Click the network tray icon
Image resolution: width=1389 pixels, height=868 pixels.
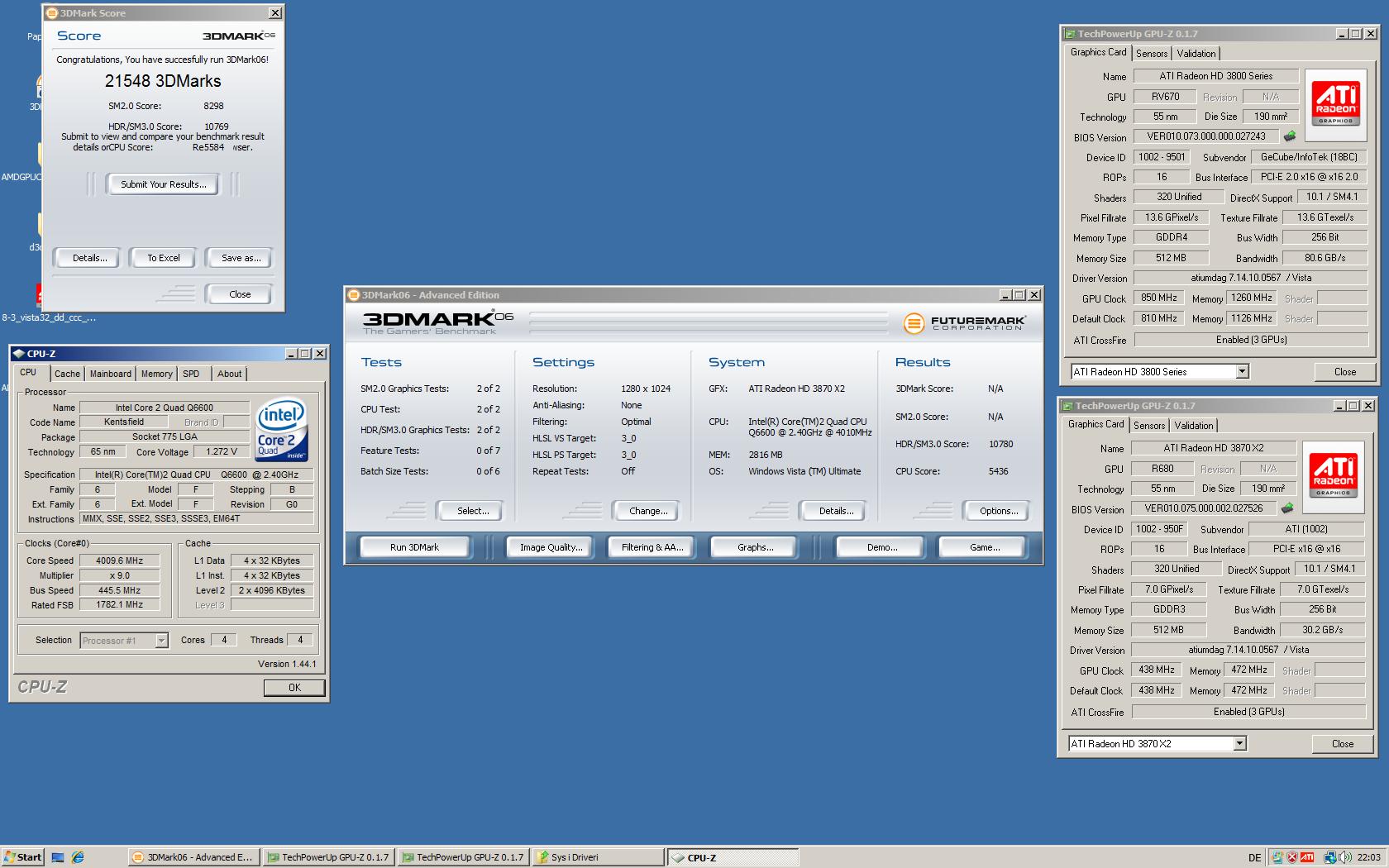click(1330, 857)
